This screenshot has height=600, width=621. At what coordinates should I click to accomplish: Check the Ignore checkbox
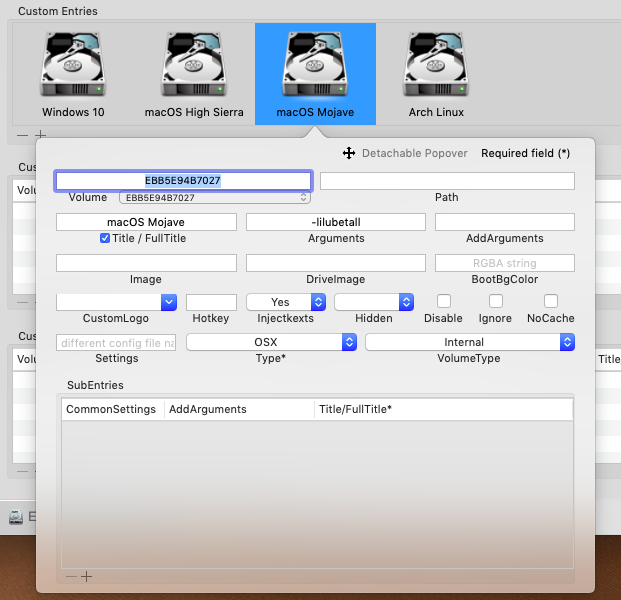pyautogui.click(x=496, y=301)
